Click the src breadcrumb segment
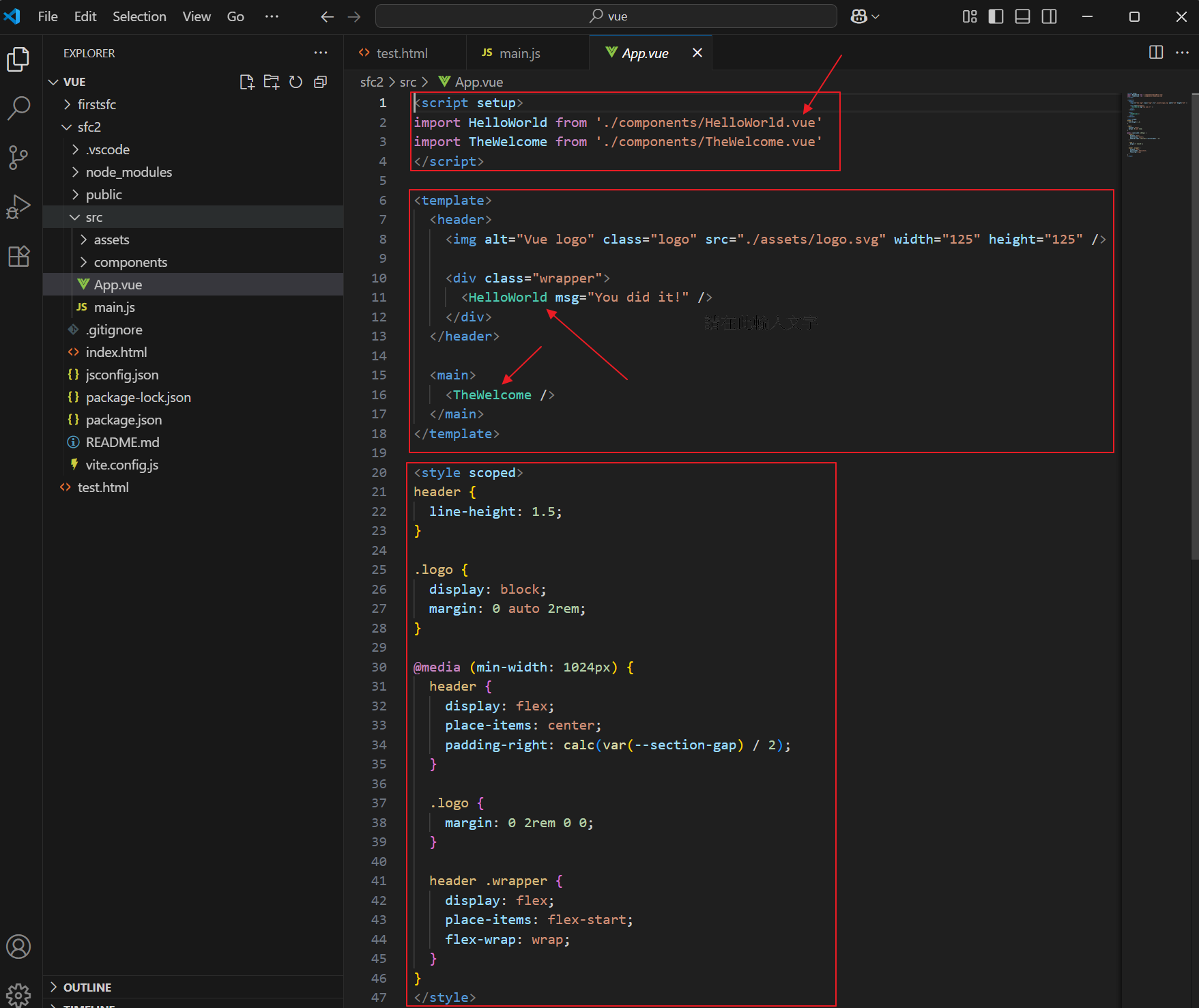Viewport: 1199px width, 1008px height. 407,82
